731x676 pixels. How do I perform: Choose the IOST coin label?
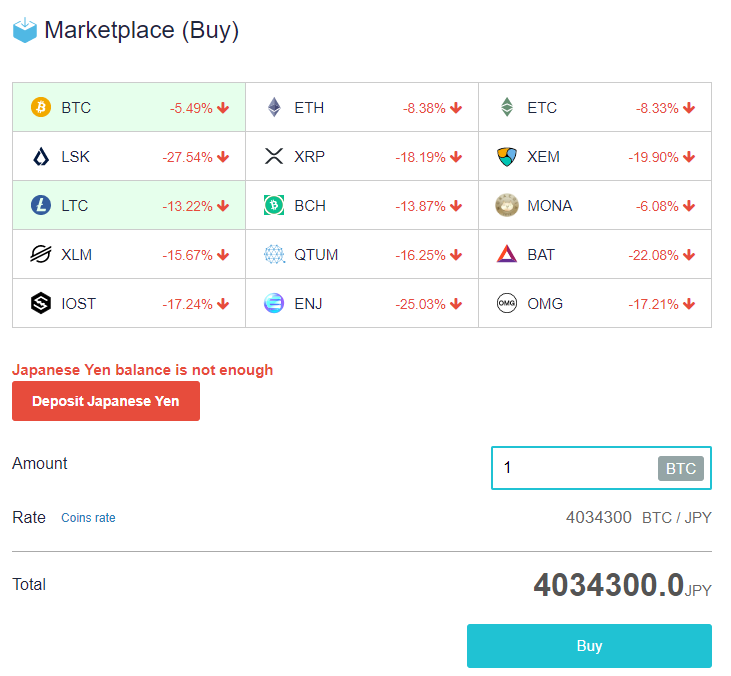tap(78, 304)
